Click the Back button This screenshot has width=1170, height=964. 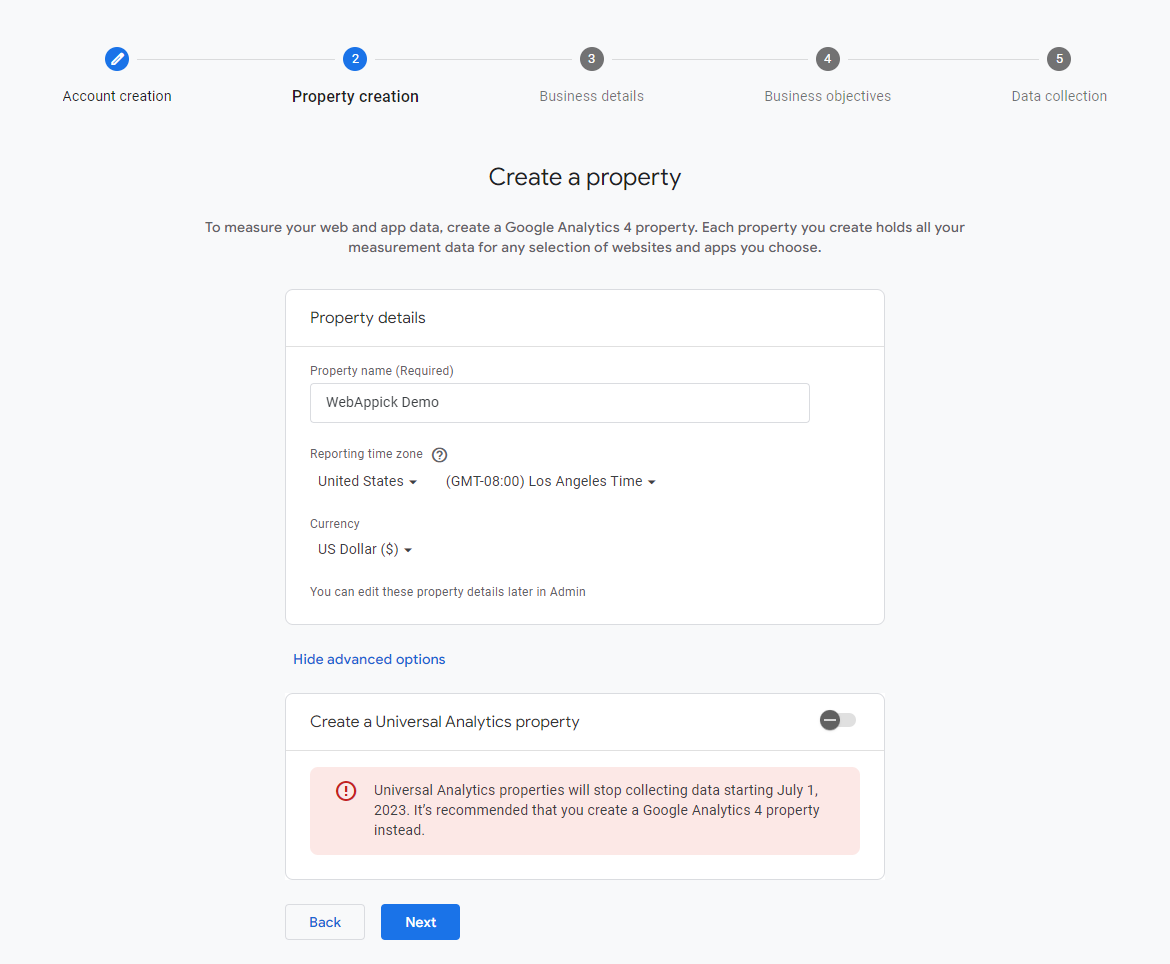point(324,922)
